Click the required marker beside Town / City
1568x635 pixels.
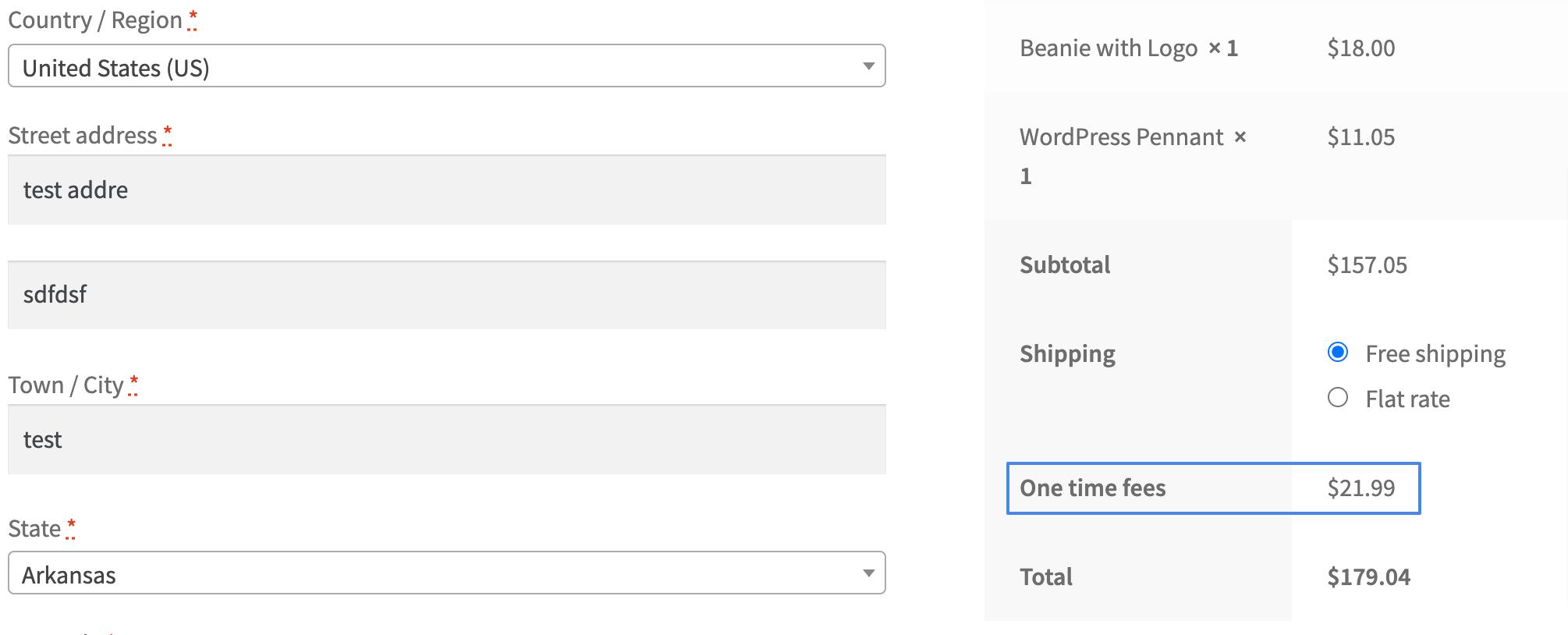(x=133, y=382)
